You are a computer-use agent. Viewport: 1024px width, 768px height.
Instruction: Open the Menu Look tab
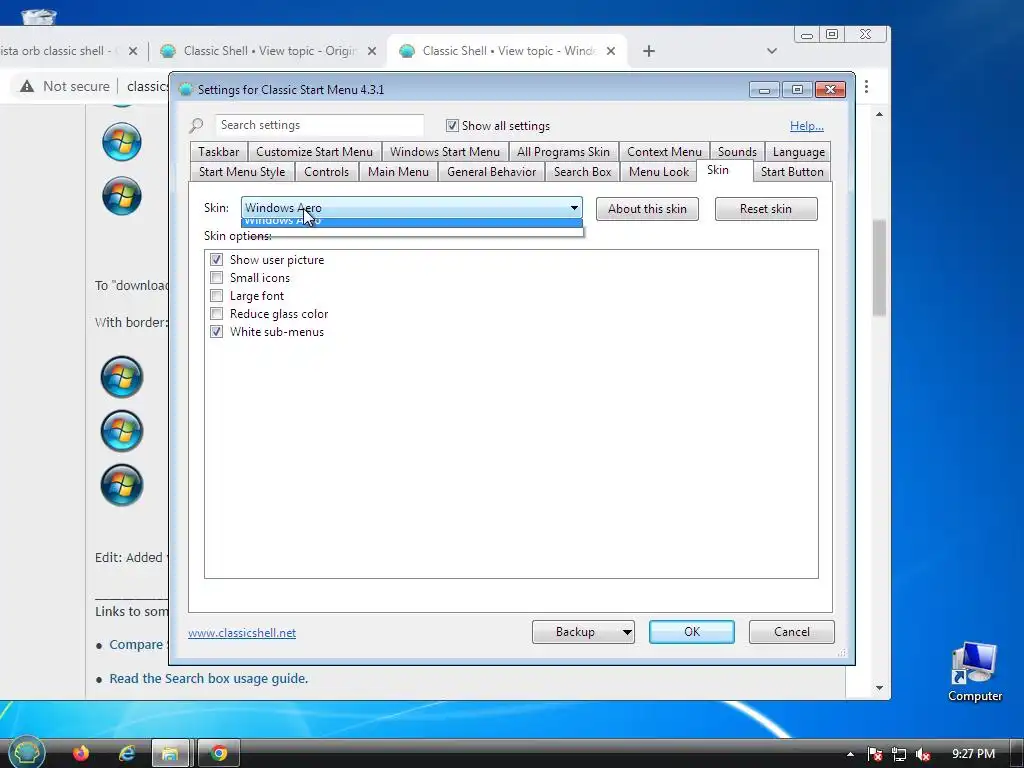pyautogui.click(x=658, y=172)
